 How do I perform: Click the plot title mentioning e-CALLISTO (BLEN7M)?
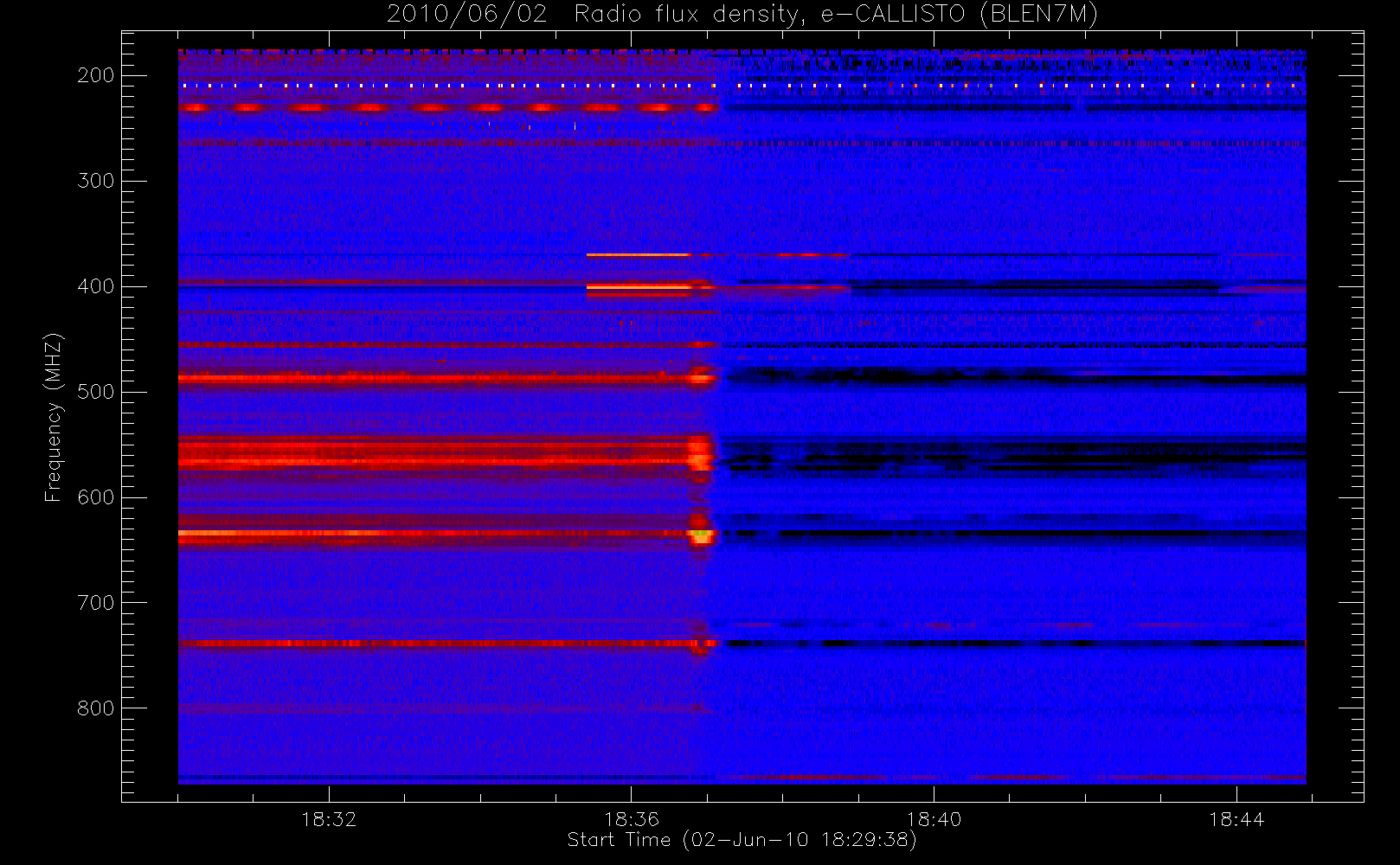[742, 14]
